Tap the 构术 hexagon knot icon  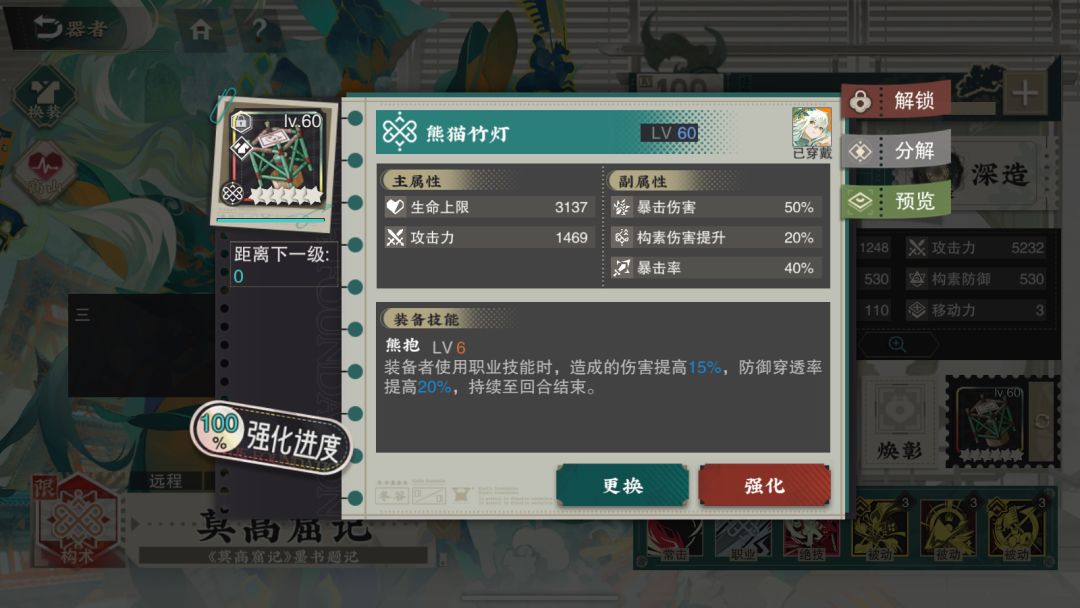tap(77, 520)
